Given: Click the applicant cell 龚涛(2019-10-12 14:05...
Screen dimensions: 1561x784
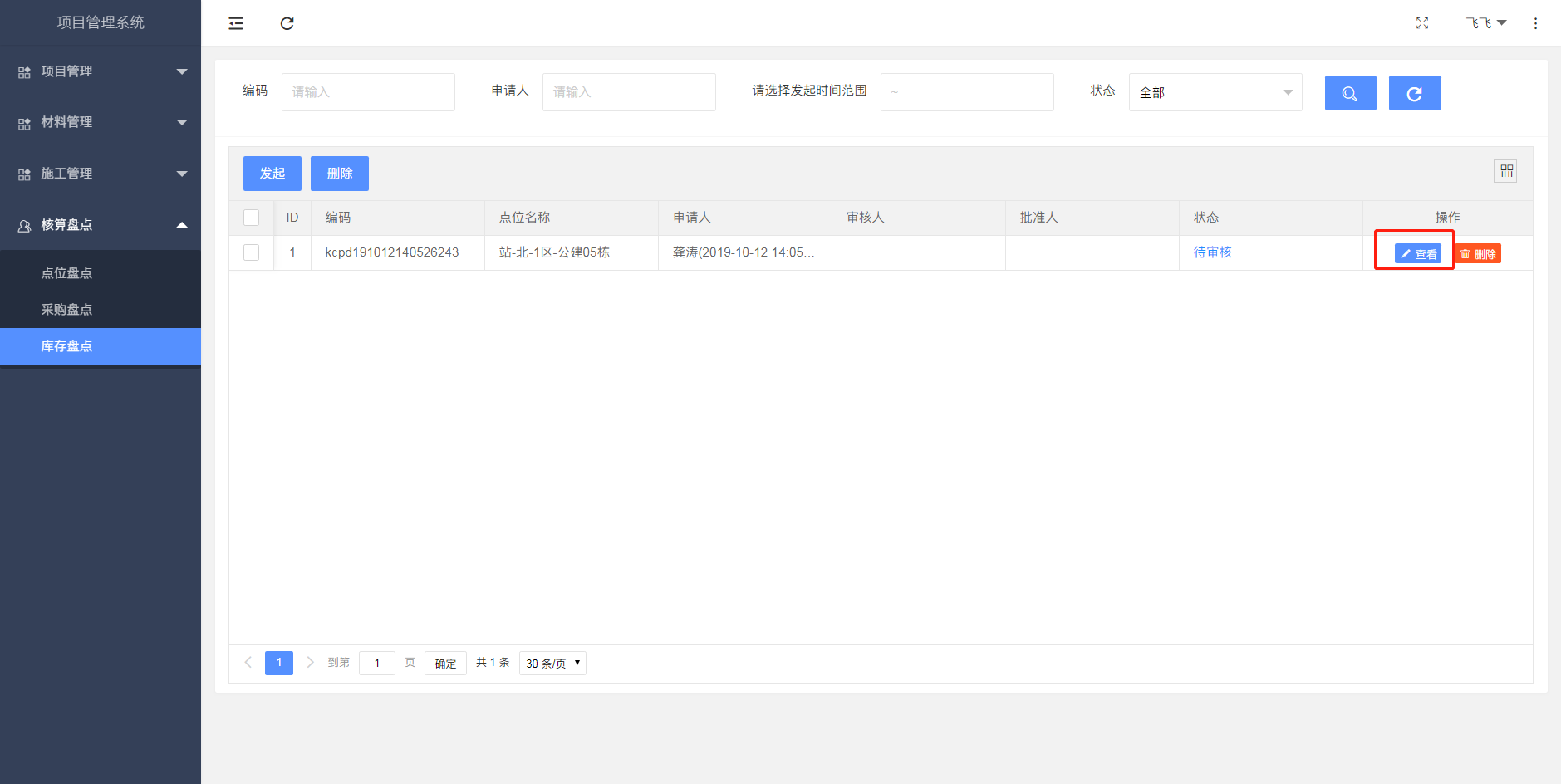Looking at the screenshot, I should (x=744, y=252).
